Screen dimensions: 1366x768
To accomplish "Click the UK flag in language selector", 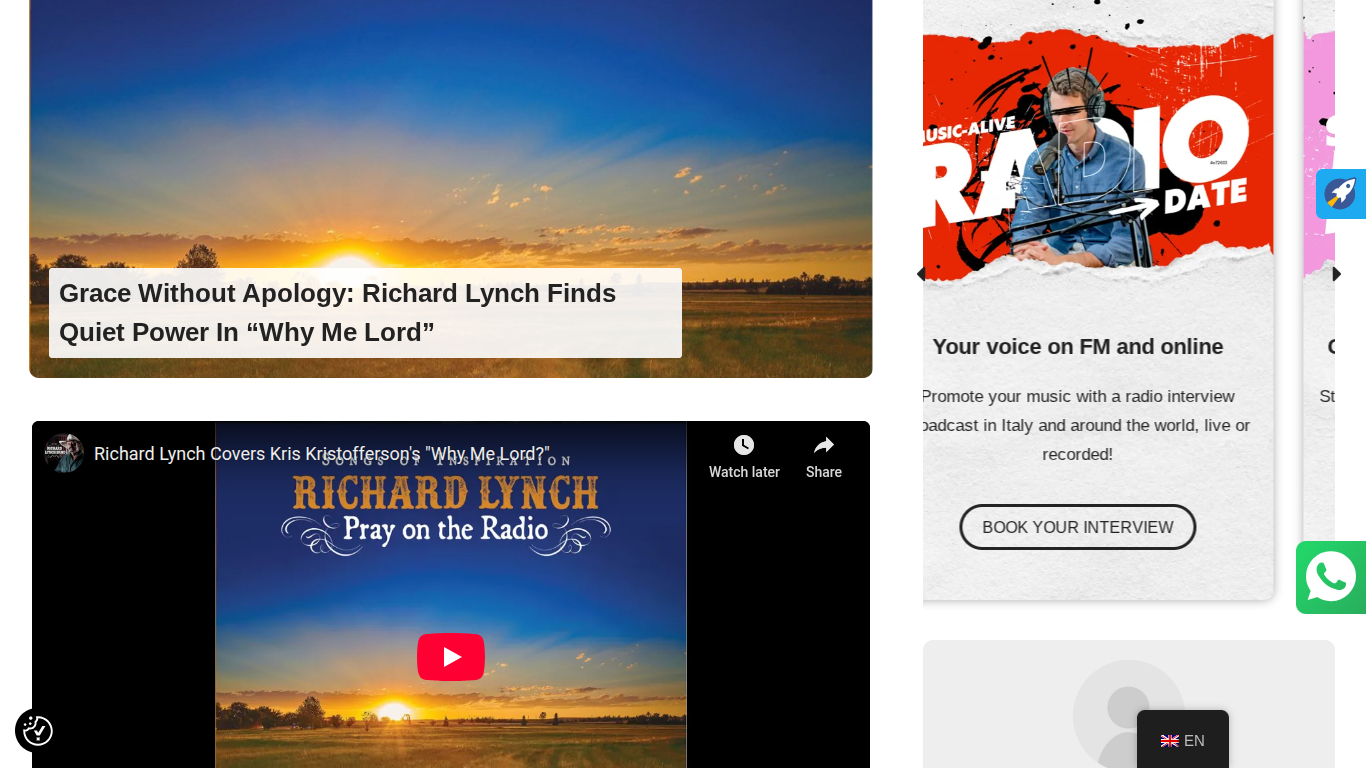I will click(1170, 741).
